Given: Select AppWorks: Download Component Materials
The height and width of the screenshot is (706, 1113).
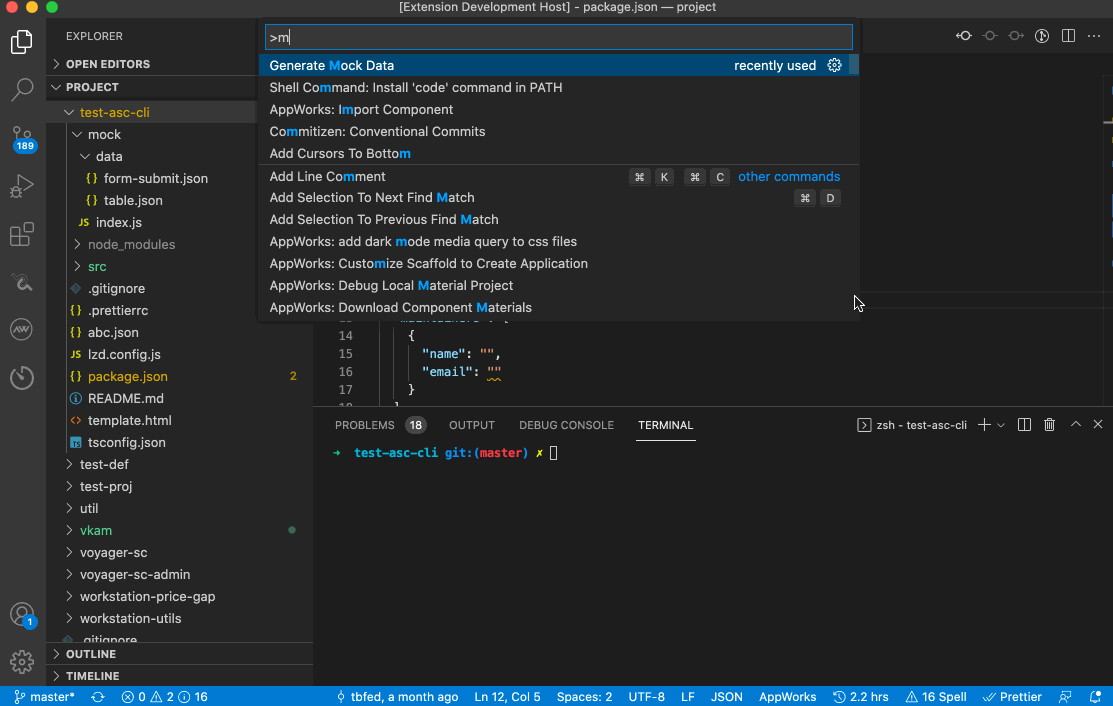Looking at the screenshot, I should (559, 307).
